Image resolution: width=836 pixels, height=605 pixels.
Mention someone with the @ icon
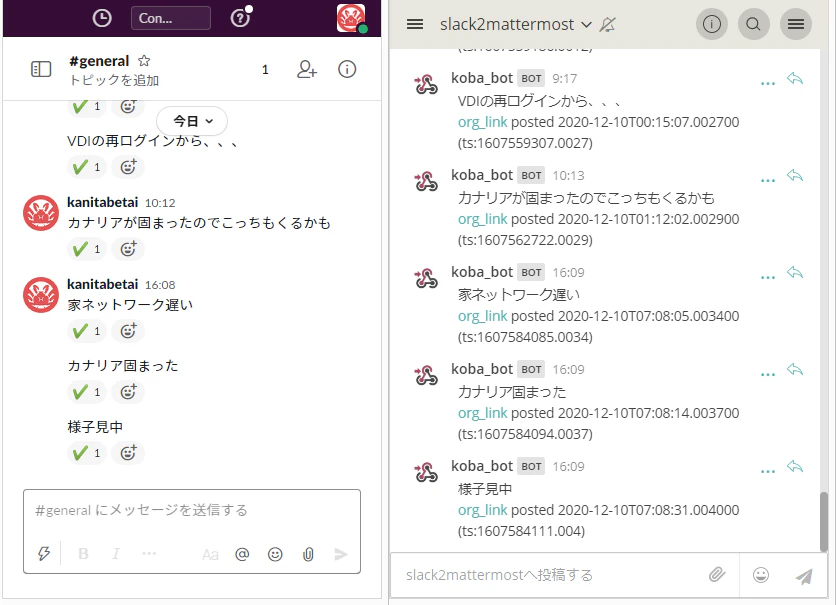[241, 553]
